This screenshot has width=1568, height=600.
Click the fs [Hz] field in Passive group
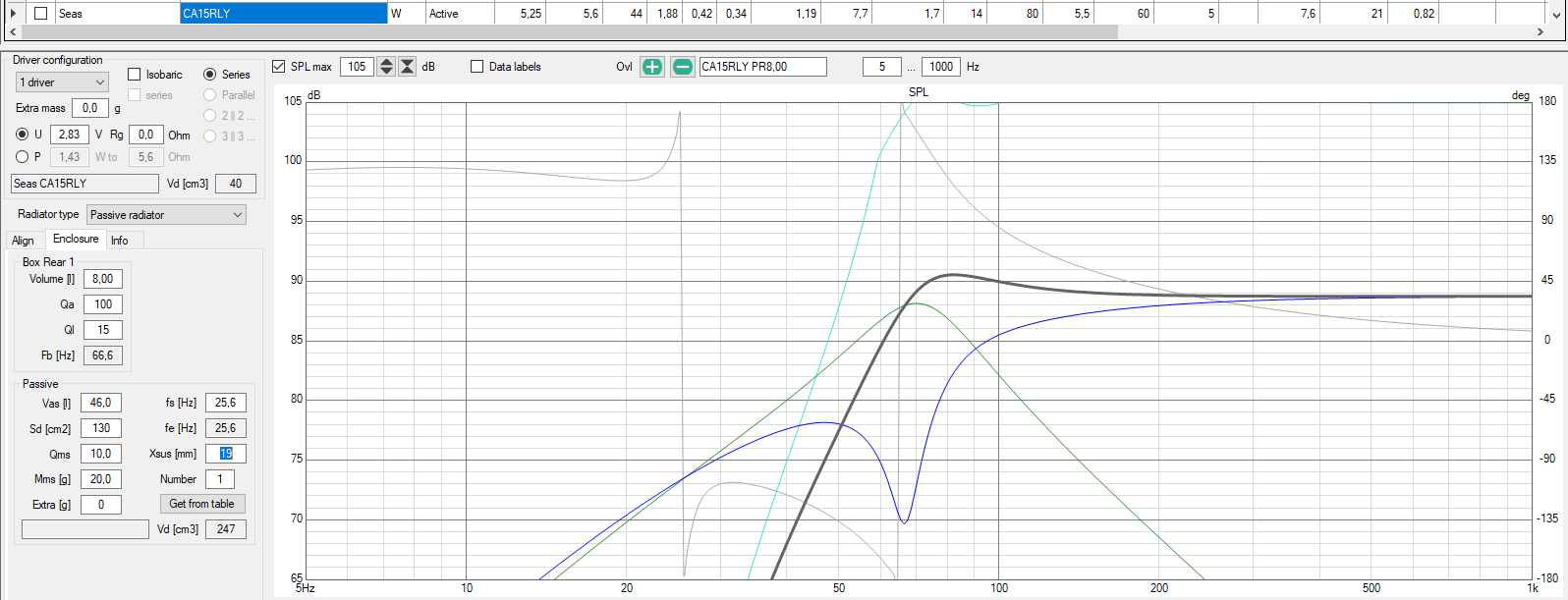[226, 403]
